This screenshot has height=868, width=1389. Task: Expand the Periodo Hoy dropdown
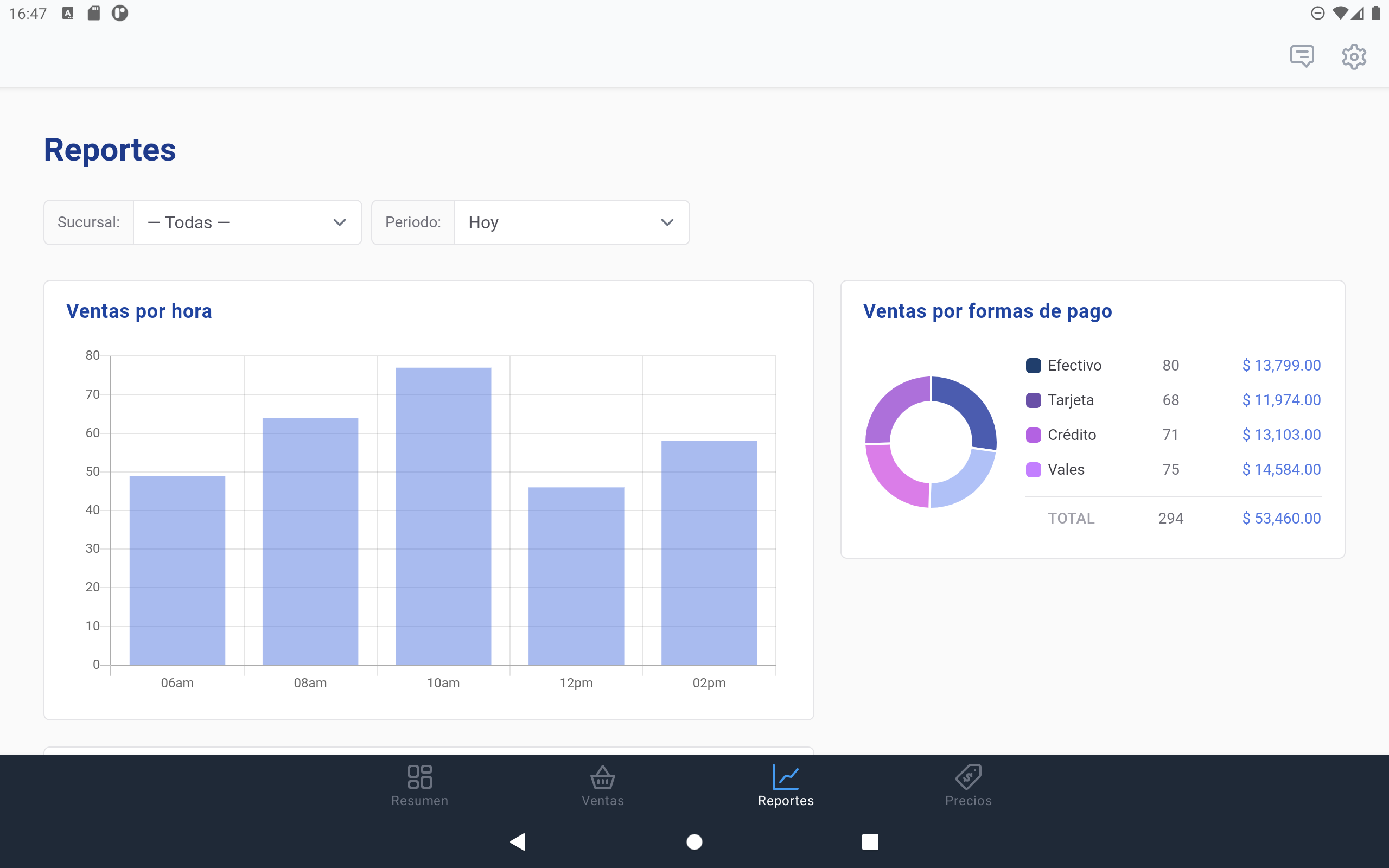point(572,222)
